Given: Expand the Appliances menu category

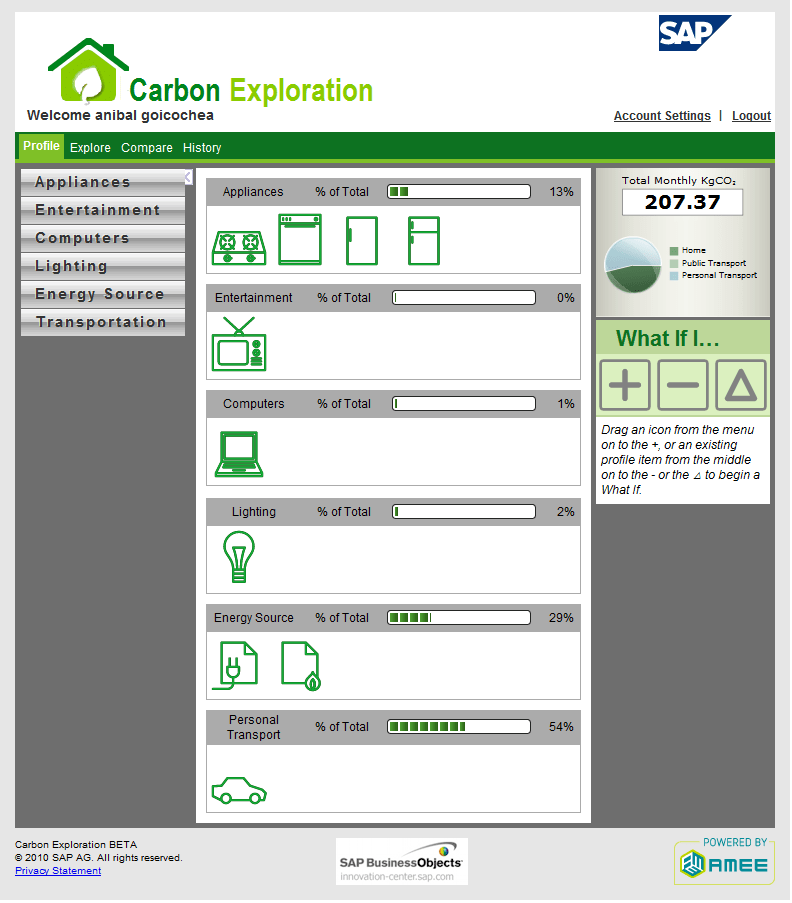Looking at the screenshot, I should pos(102,182).
